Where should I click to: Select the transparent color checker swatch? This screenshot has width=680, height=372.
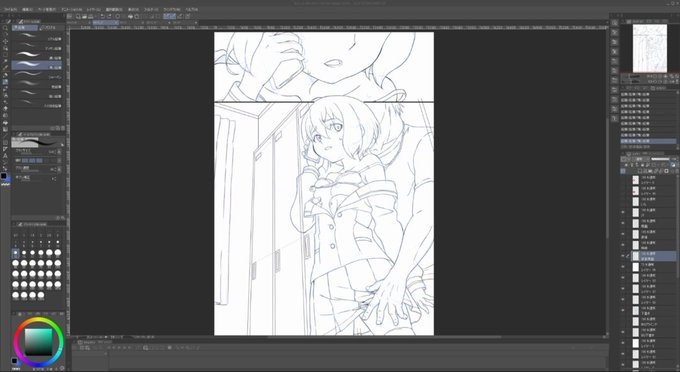6,184
